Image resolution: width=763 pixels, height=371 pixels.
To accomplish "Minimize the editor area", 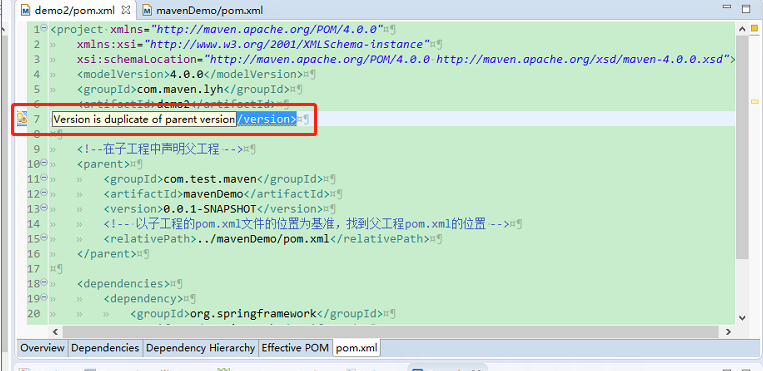I will 727,8.
